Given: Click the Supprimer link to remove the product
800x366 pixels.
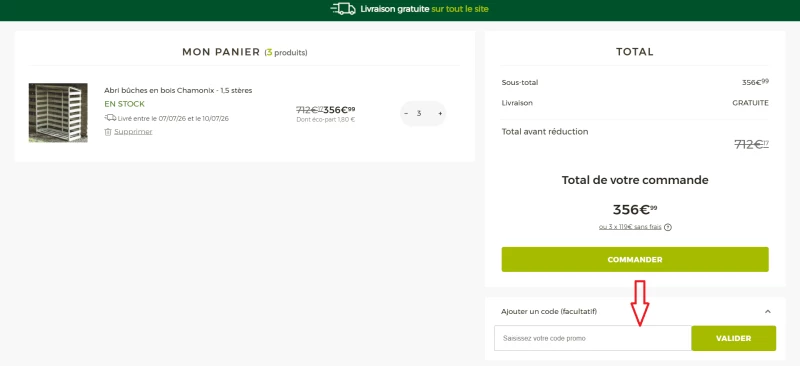Looking at the screenshot, I should coord(133,132).
